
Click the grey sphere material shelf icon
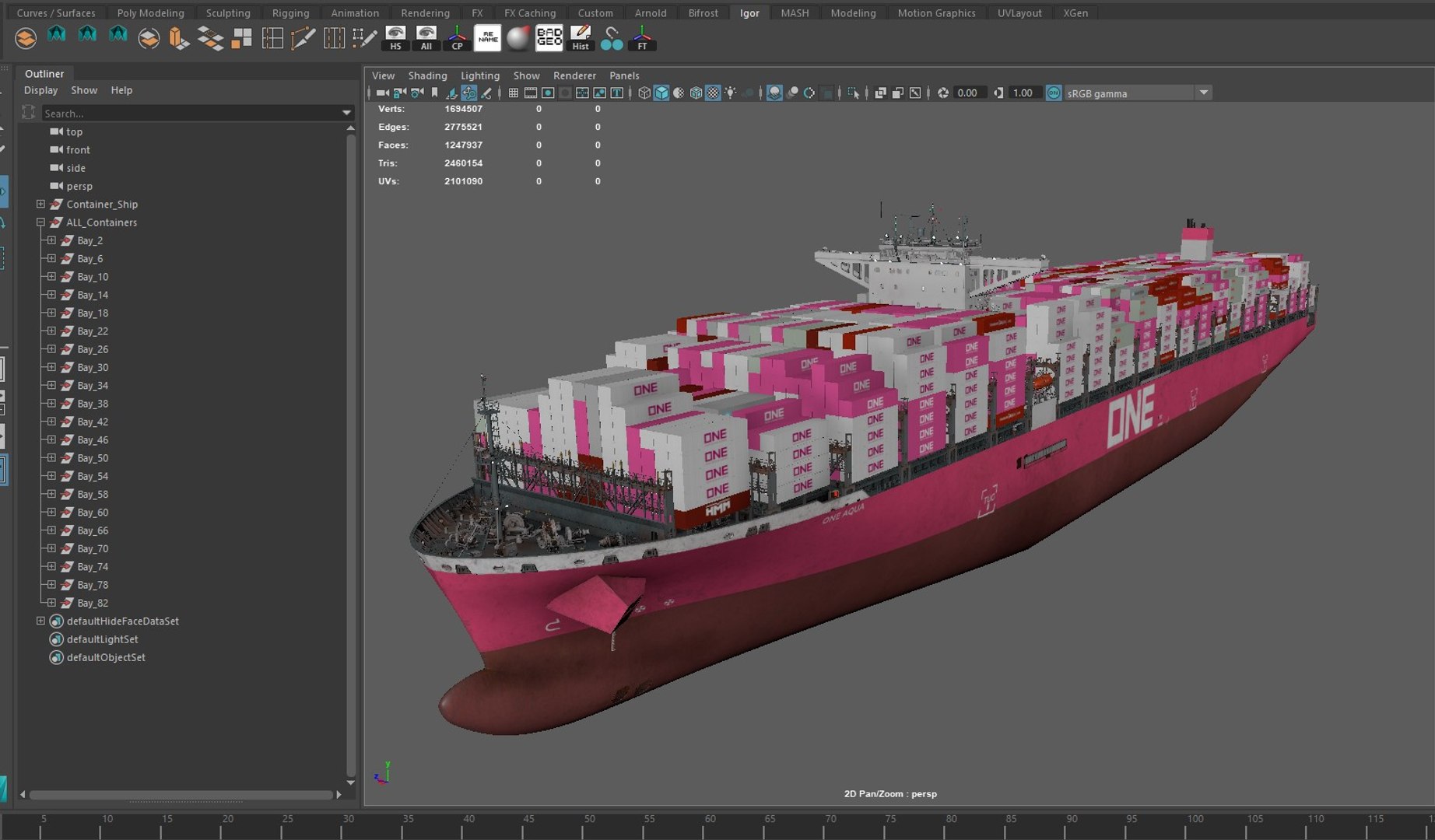518,37
